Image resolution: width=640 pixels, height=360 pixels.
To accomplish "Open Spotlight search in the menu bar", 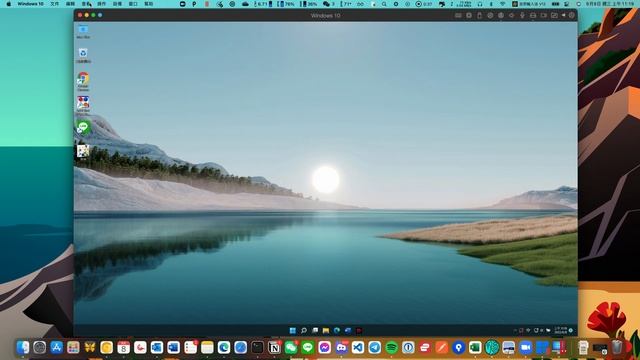I will pos(384,4).
